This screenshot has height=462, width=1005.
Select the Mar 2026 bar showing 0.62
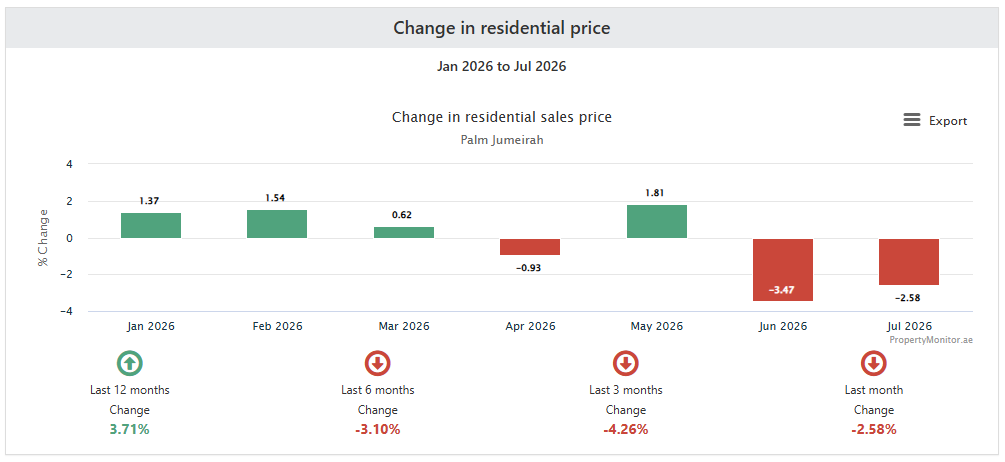[x=404, y=233]
